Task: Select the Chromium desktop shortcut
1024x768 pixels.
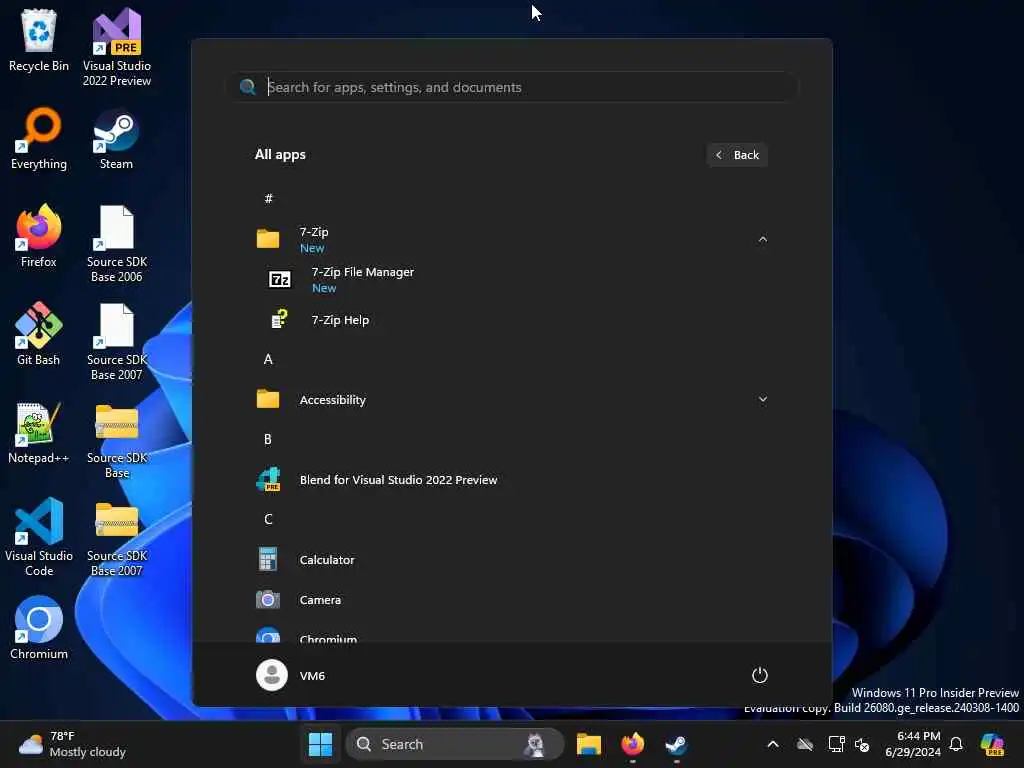Action: click(39, 628)
